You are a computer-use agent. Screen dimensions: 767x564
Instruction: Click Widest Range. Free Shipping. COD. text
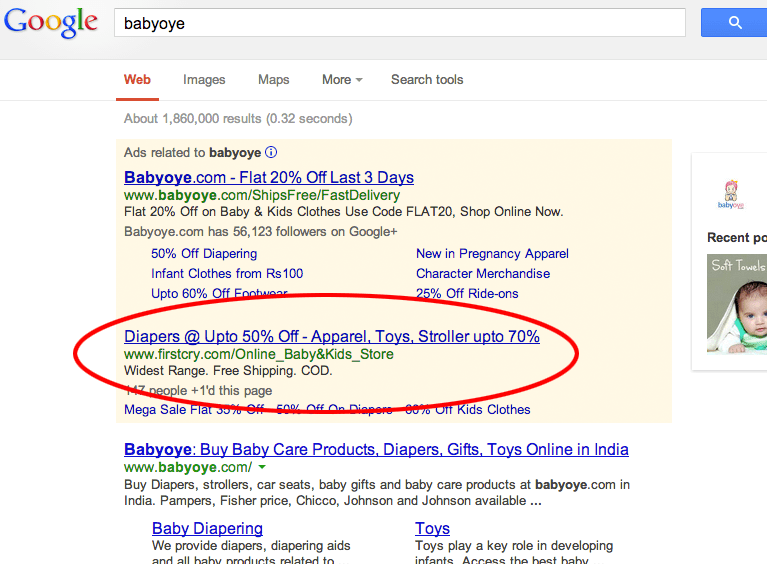tap(228, 370)
